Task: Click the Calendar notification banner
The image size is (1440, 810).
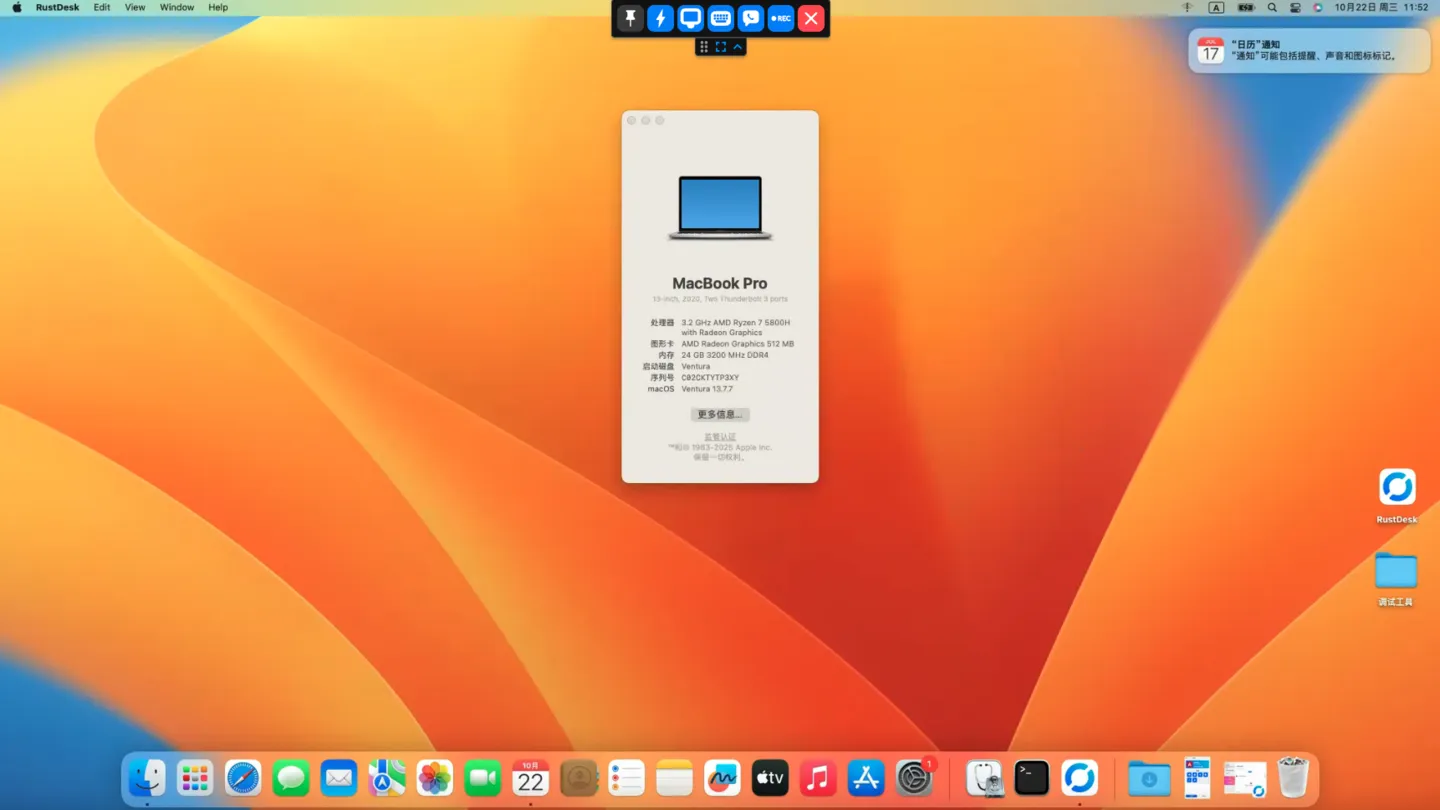Action: click(x=1309, y=50)
